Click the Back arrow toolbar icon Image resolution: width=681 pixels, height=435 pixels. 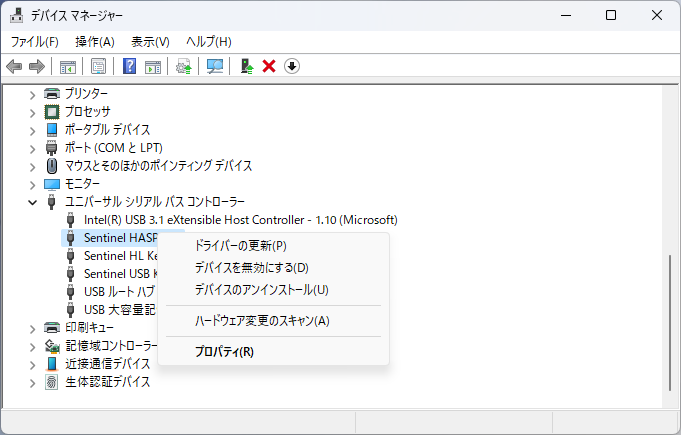click(14, 66)
